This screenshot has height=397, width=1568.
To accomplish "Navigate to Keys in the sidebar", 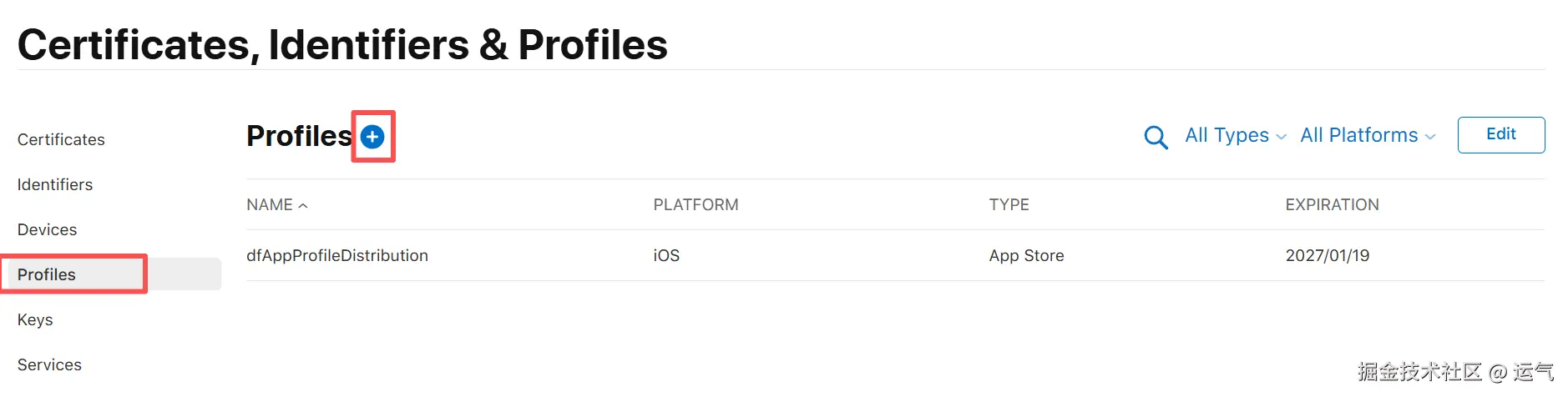I will (35, 319).
